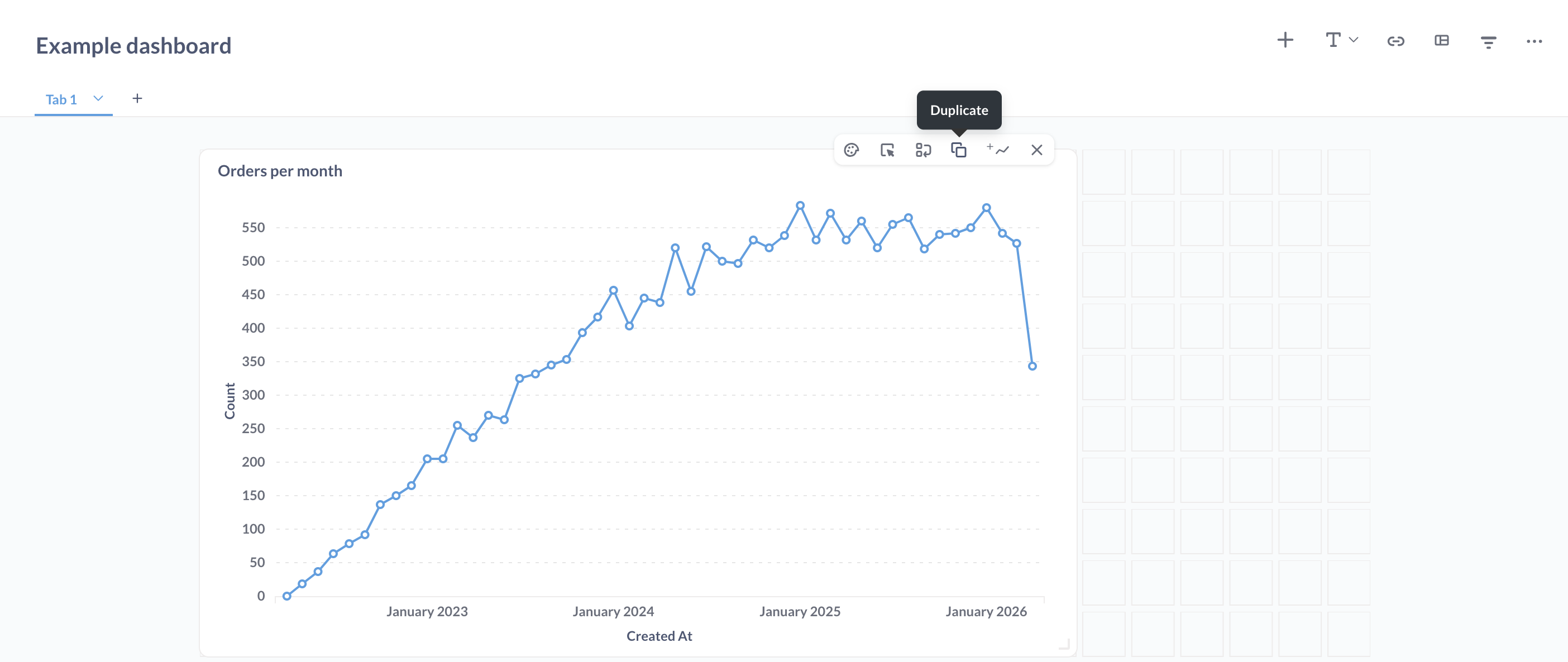1568x662 pixels.
Task: Toggle the emoji/reaction icon on chart
Action: point(851,150)
